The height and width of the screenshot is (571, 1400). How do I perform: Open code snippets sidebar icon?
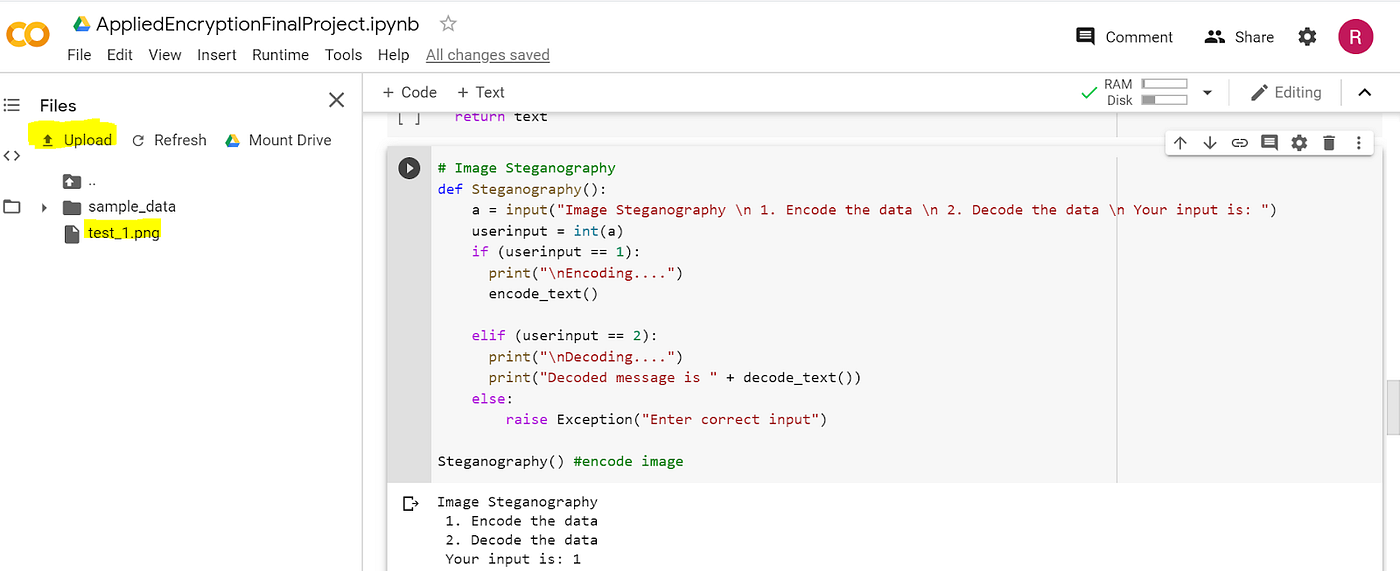12,155
